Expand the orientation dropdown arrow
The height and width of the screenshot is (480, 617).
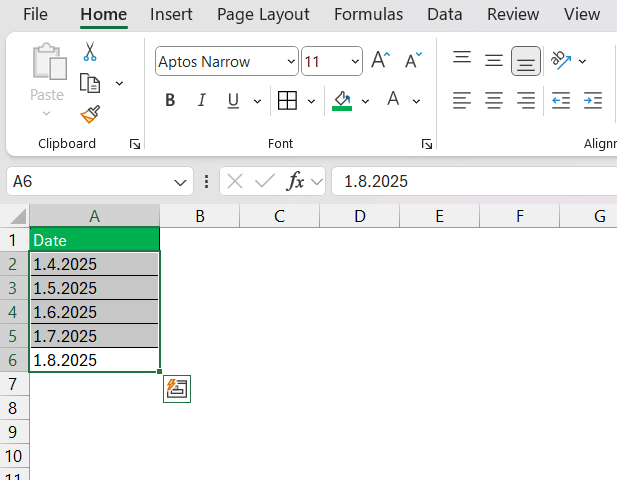coord(582,61)
